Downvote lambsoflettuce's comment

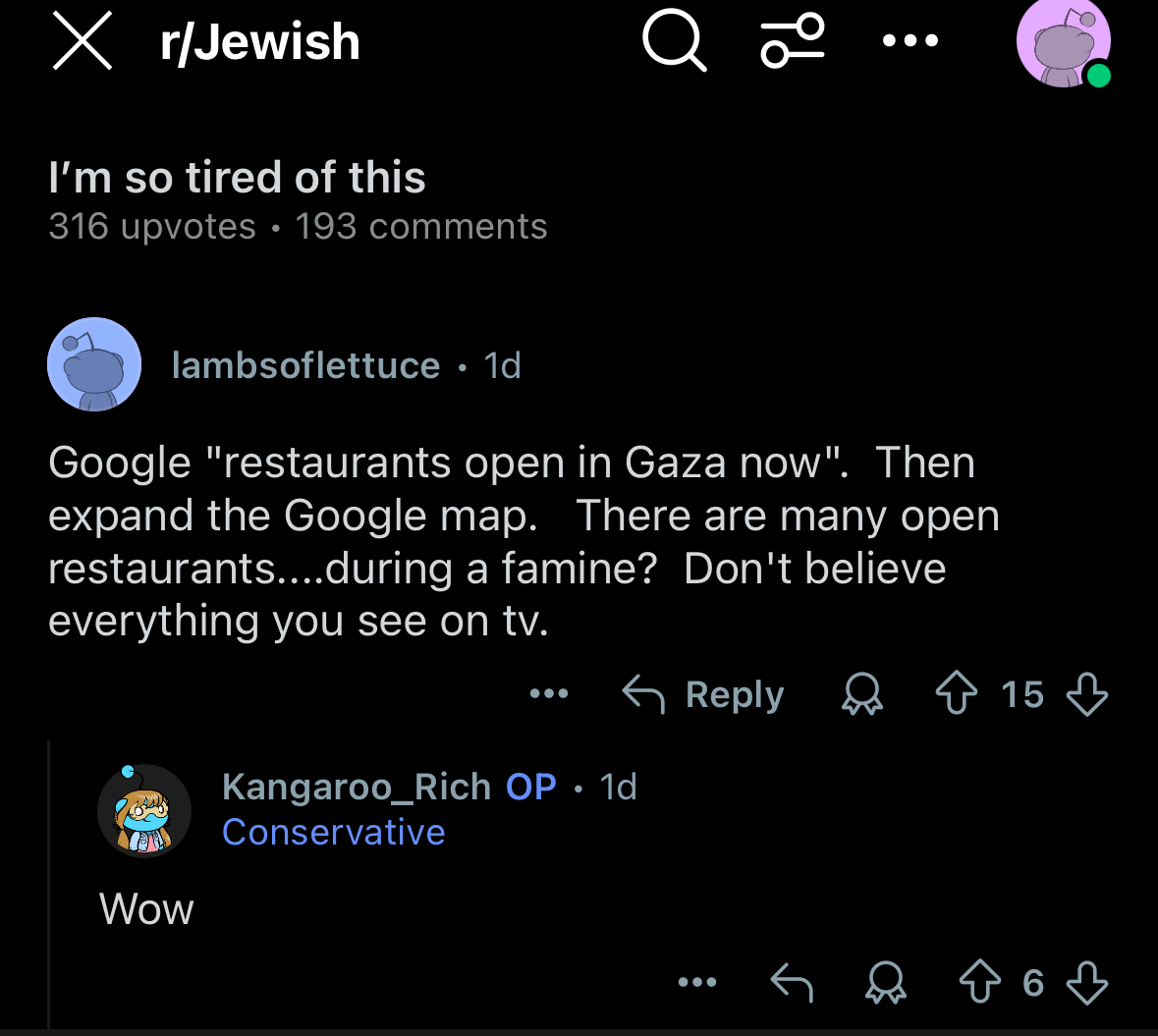point(1086,694)
